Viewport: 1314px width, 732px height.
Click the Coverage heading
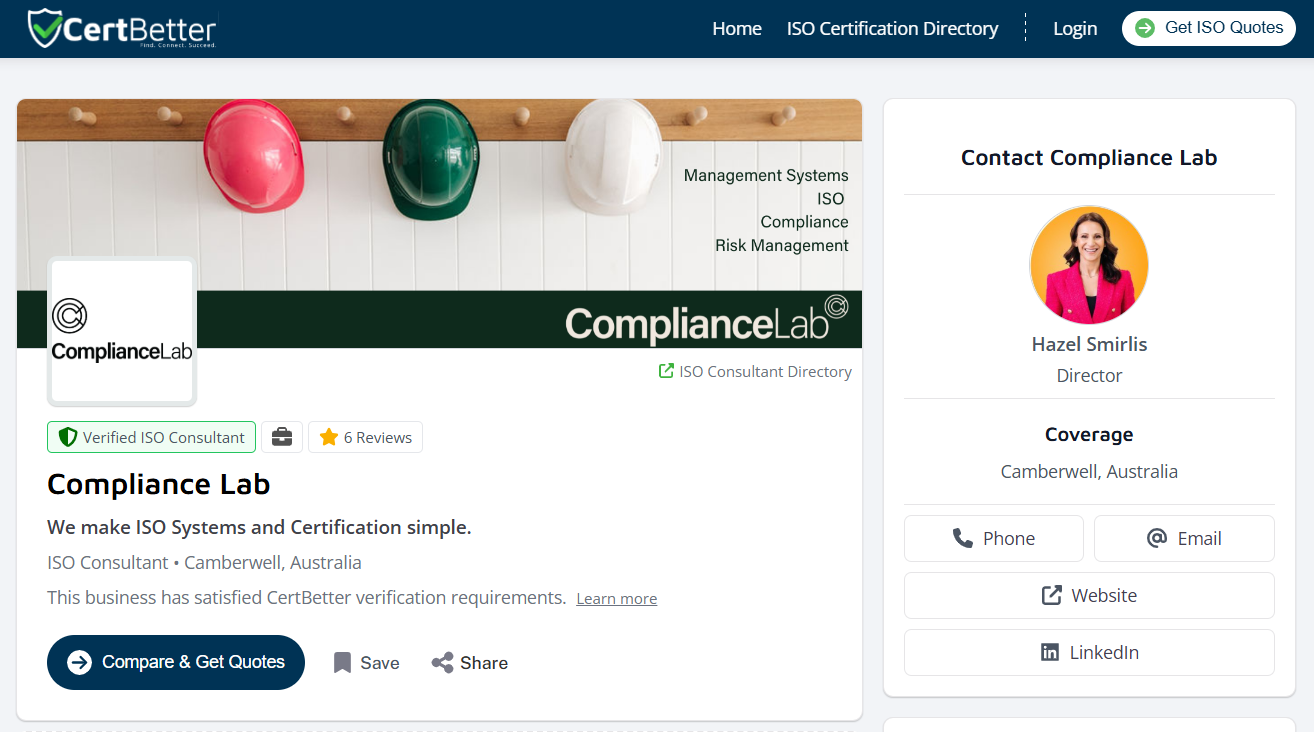click(1089, 434)
